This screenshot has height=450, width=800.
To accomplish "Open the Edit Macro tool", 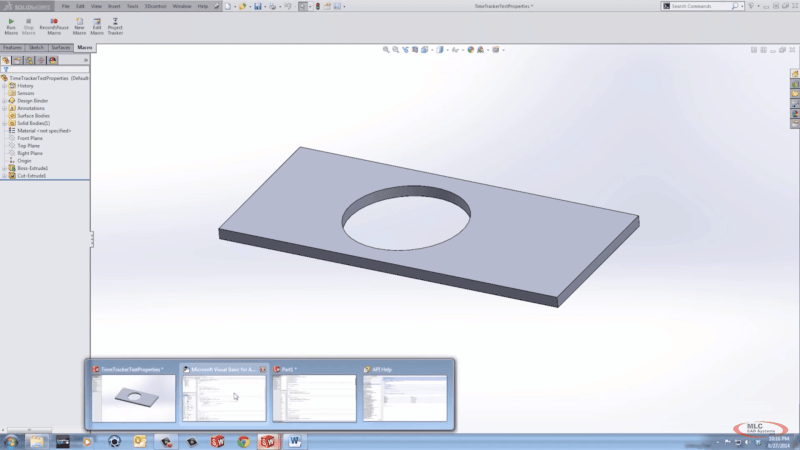I will 96,26.
